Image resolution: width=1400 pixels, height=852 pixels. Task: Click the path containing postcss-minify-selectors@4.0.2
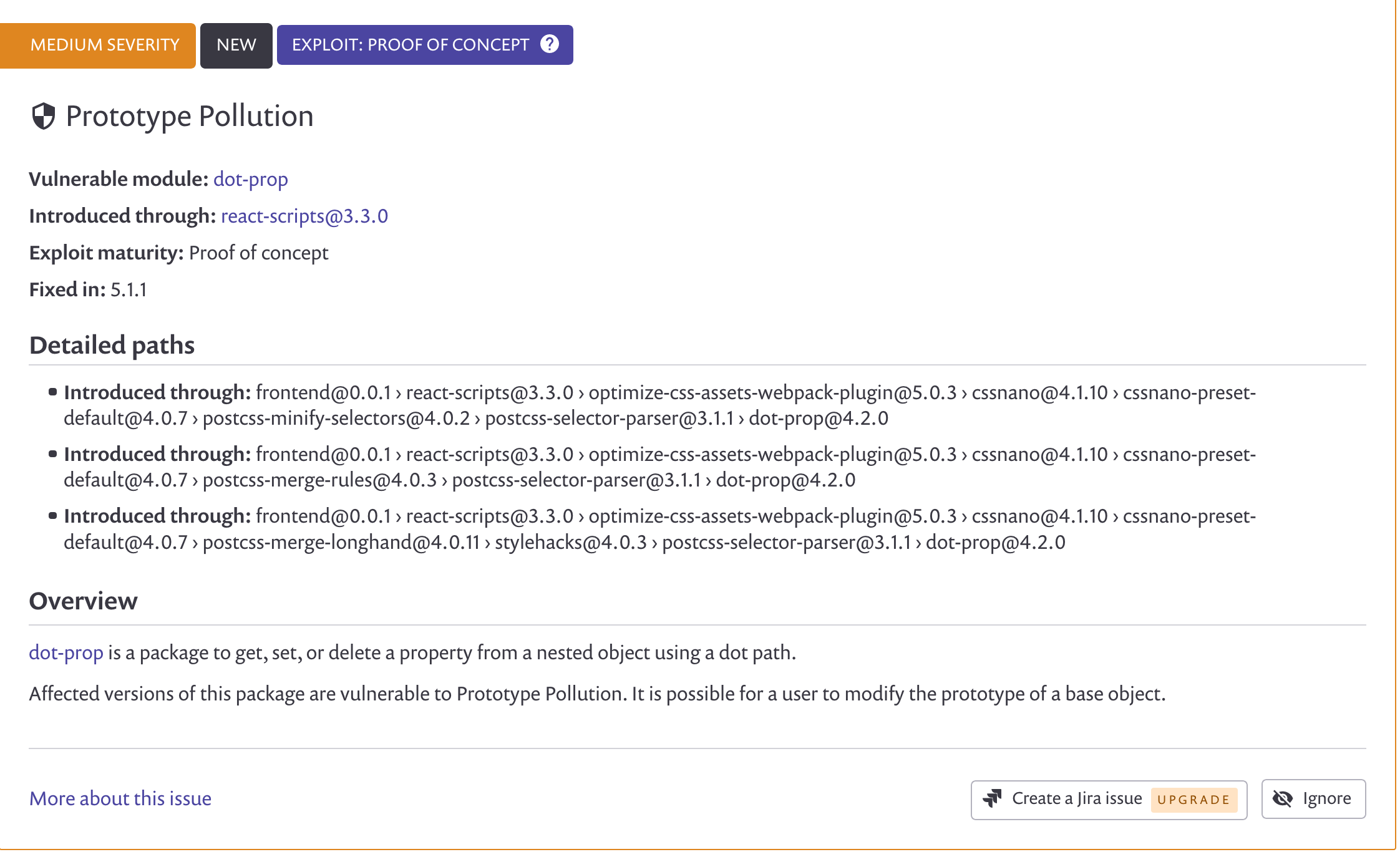660,405
